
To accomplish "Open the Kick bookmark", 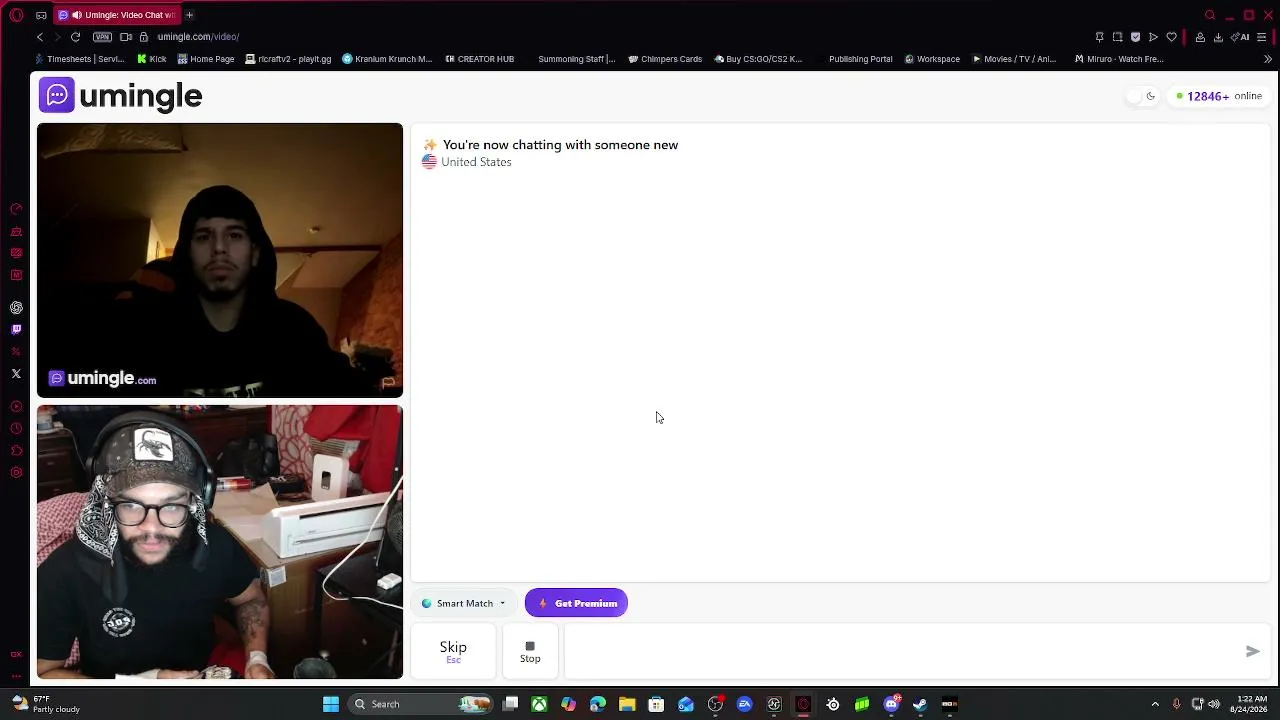I will pyautogui.click(x=152, y=59).
